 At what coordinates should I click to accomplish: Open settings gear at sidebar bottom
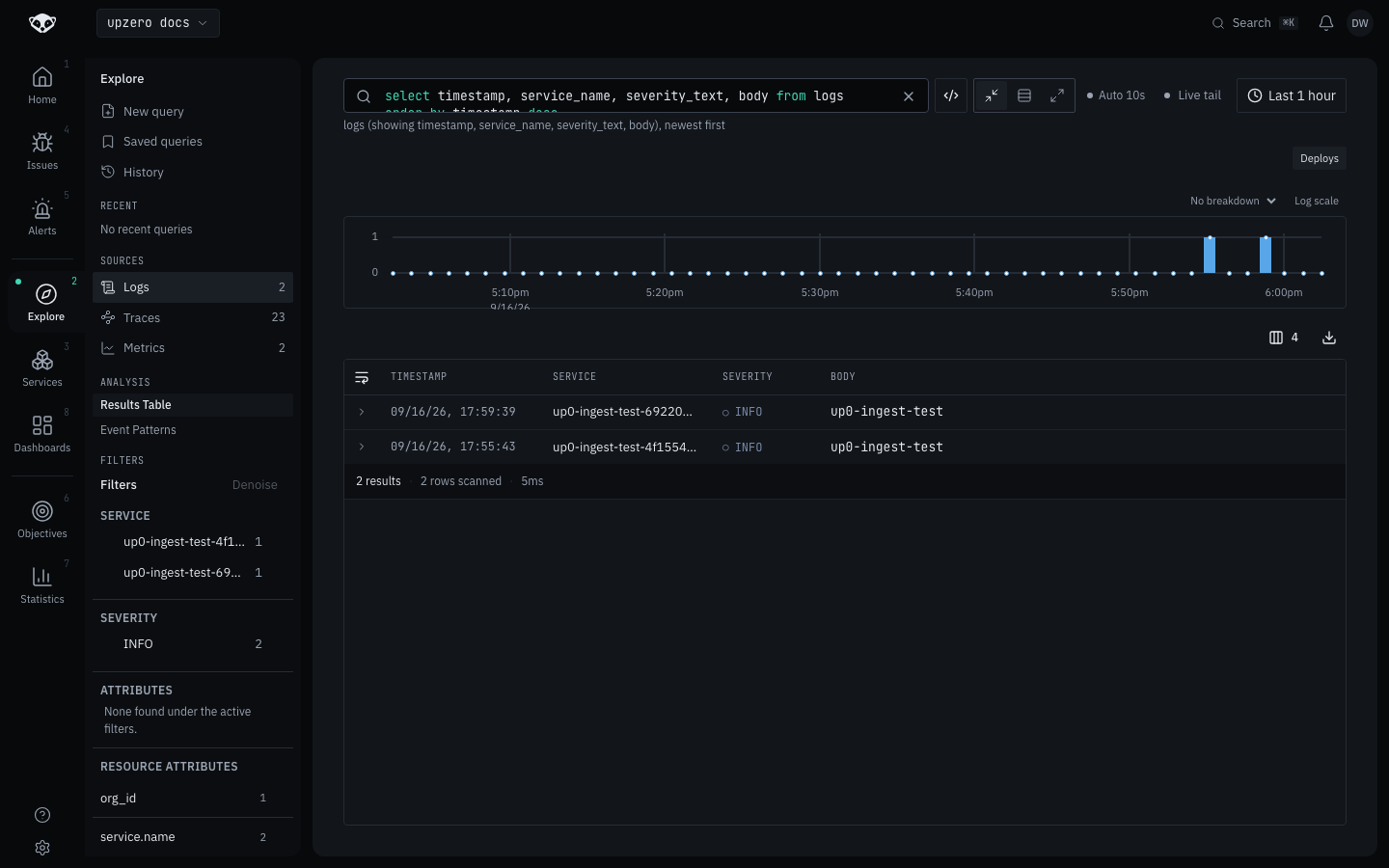click(42, 848)
